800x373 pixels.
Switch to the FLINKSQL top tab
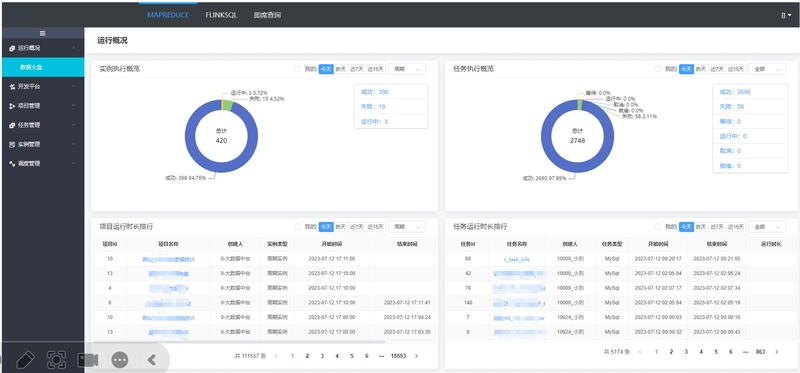pyautogui.click(x=221, y=15)
